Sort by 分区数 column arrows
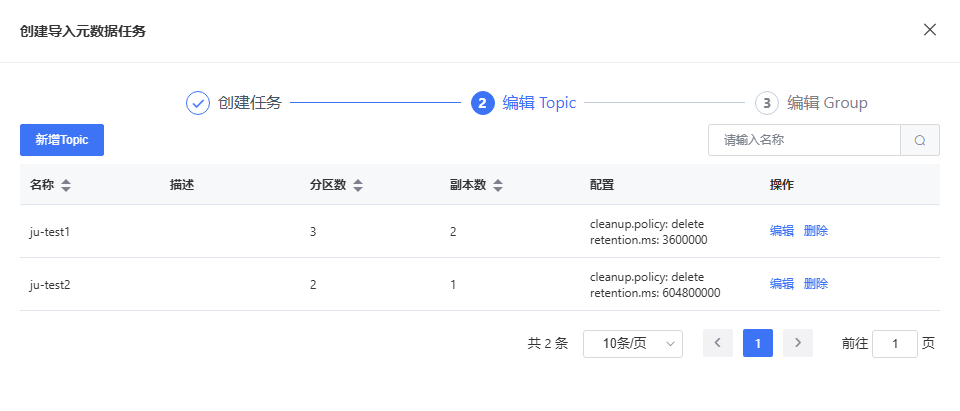Screen dimensions: 960x411 [358, 185]
